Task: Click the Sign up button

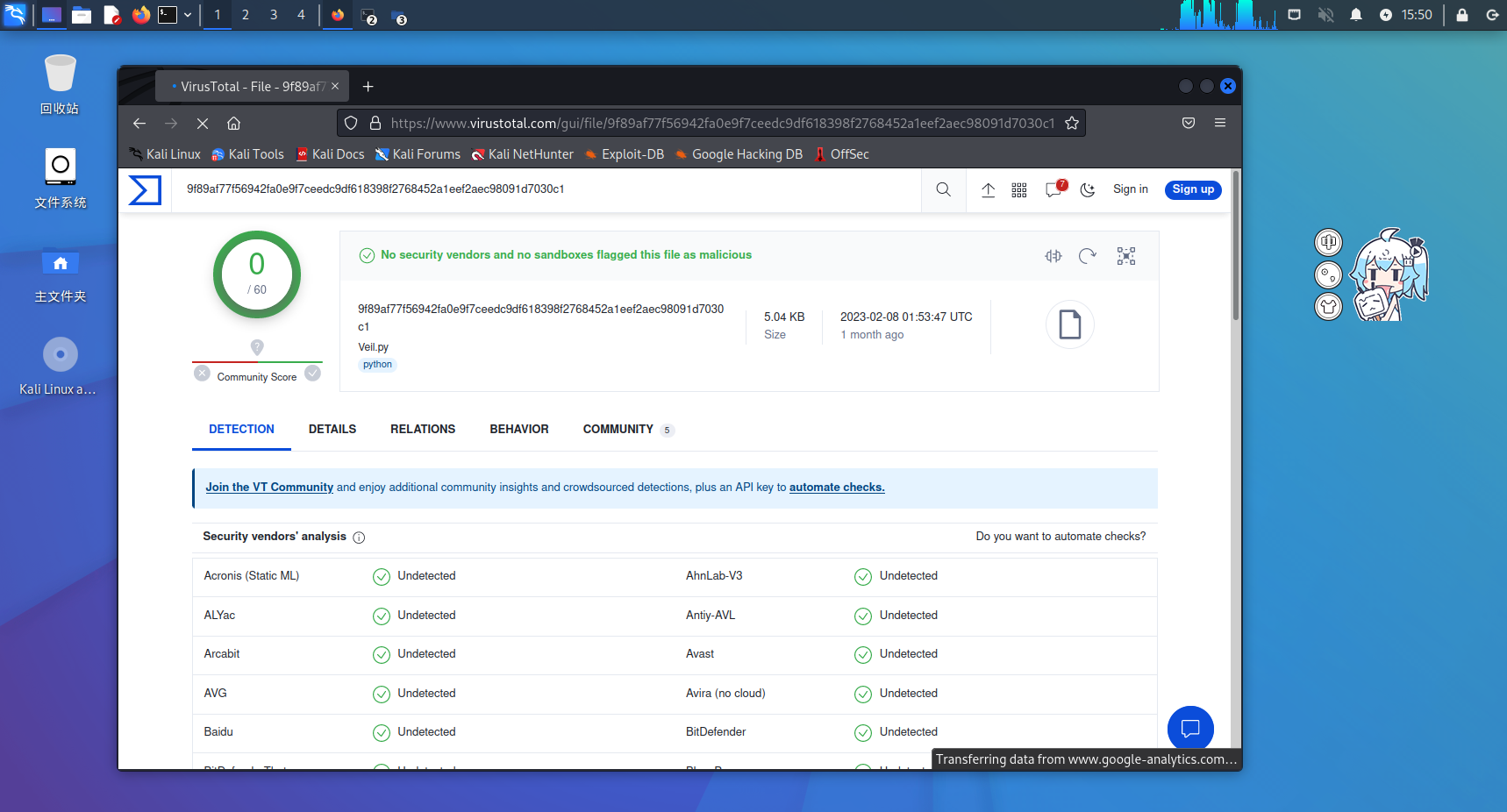Action: tap(1193, 189)
